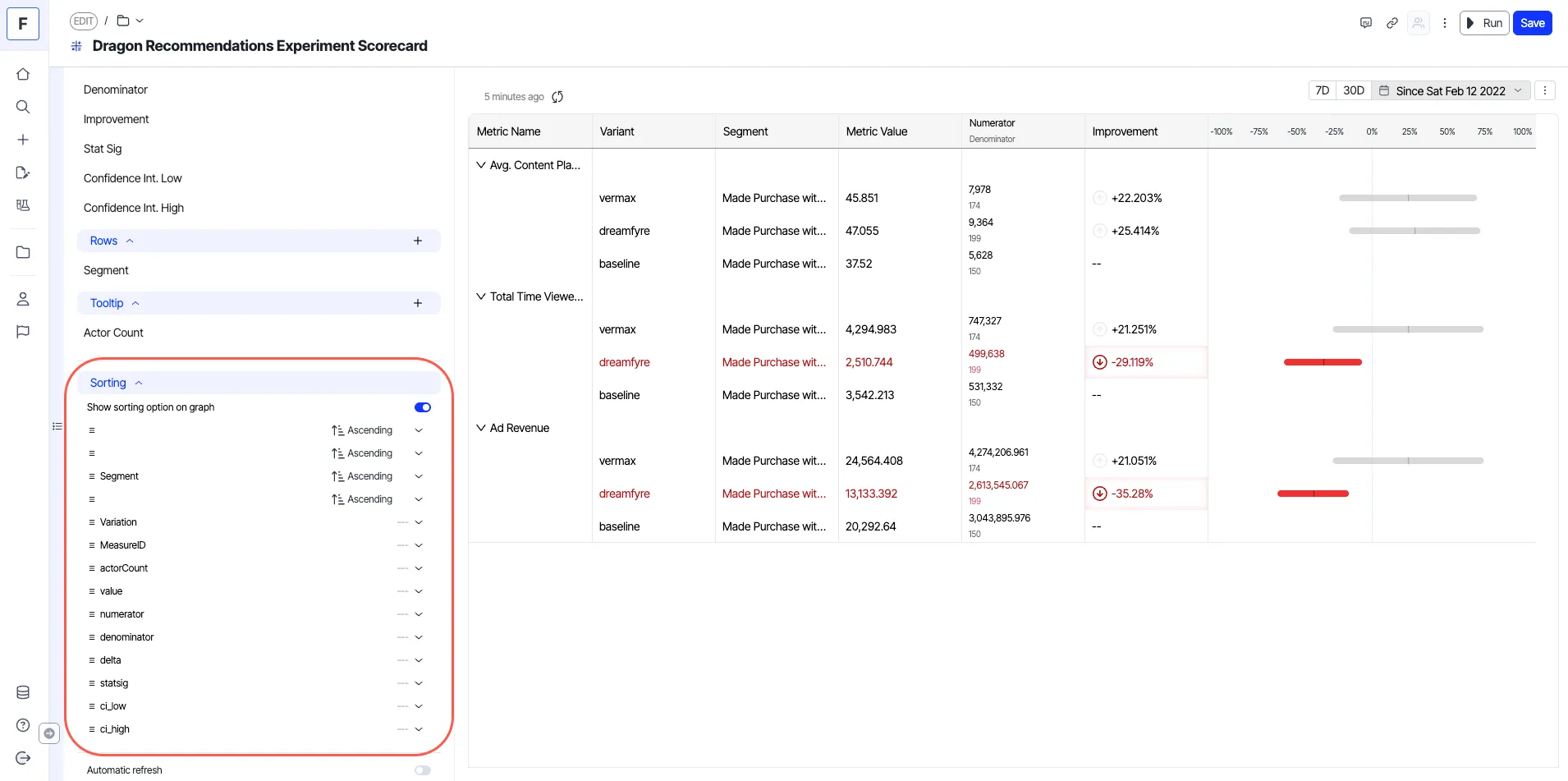Open the comments icon in top bar
The image size is (1568, 781).
tap(1366, 23)
